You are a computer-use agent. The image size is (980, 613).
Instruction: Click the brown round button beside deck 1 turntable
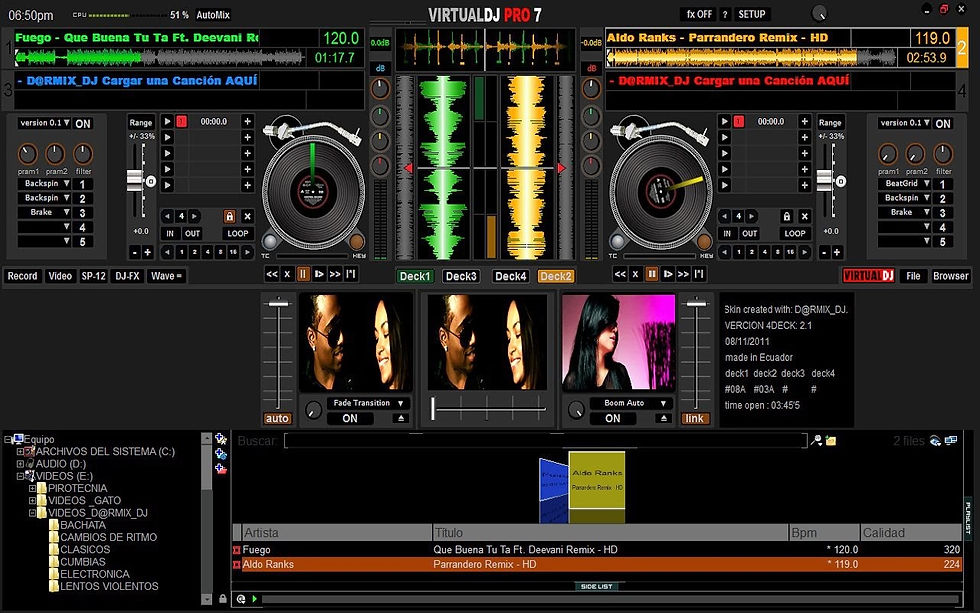[x=357, y=242]
